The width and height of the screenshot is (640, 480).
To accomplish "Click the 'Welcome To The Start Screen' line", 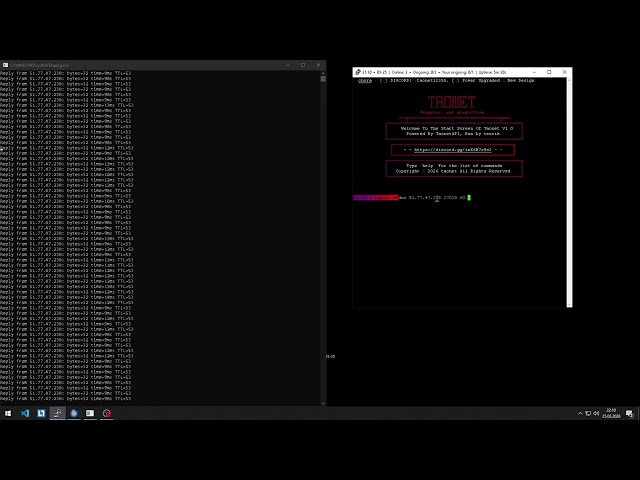I will point(457,128).
